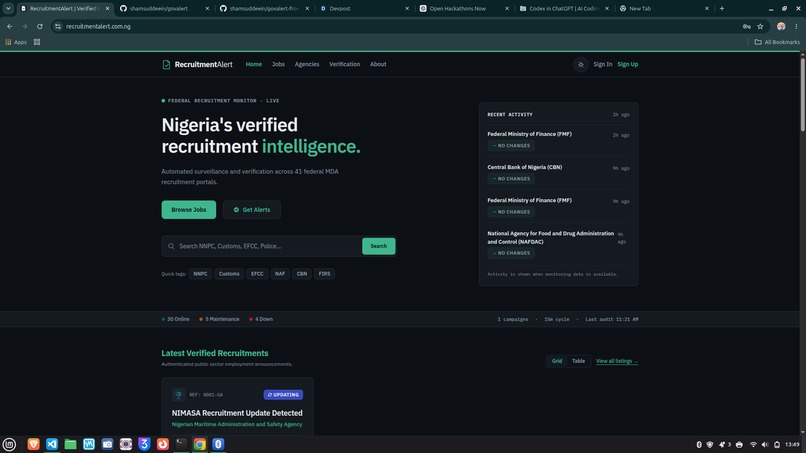The height and width of the screenshot is (453, 806).
Task: Switch to Google Chrome in the taskbar
Action: [x=199, y=444]
